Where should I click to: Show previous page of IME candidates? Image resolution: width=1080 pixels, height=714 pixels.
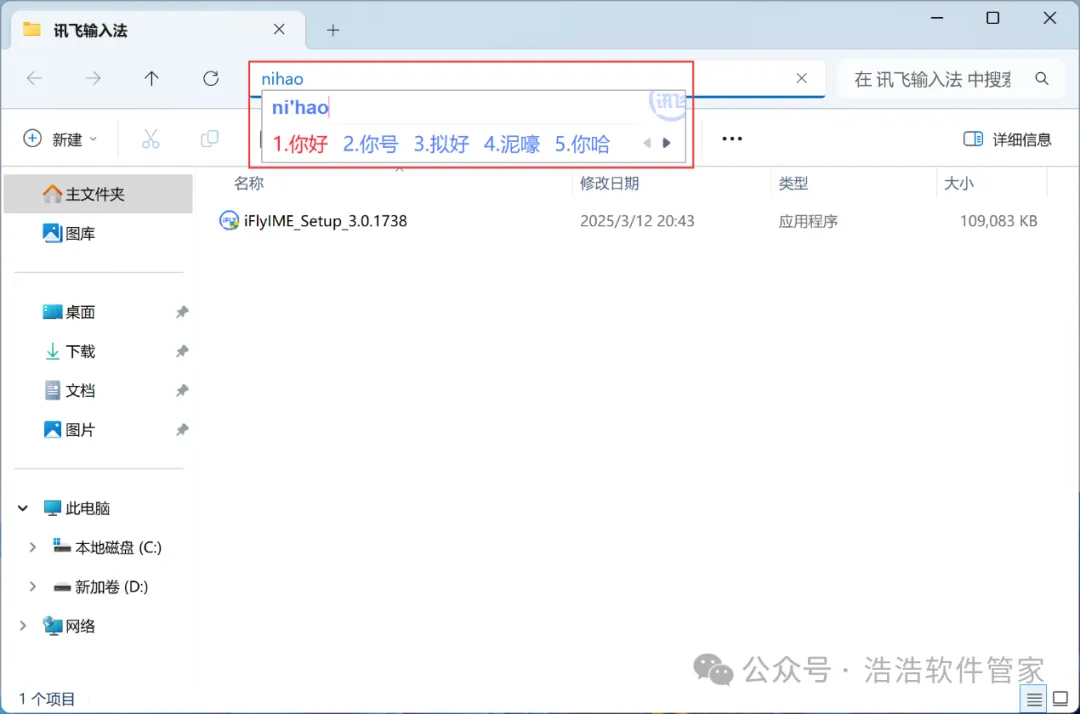pyautogui.click(x=647, y=143)
